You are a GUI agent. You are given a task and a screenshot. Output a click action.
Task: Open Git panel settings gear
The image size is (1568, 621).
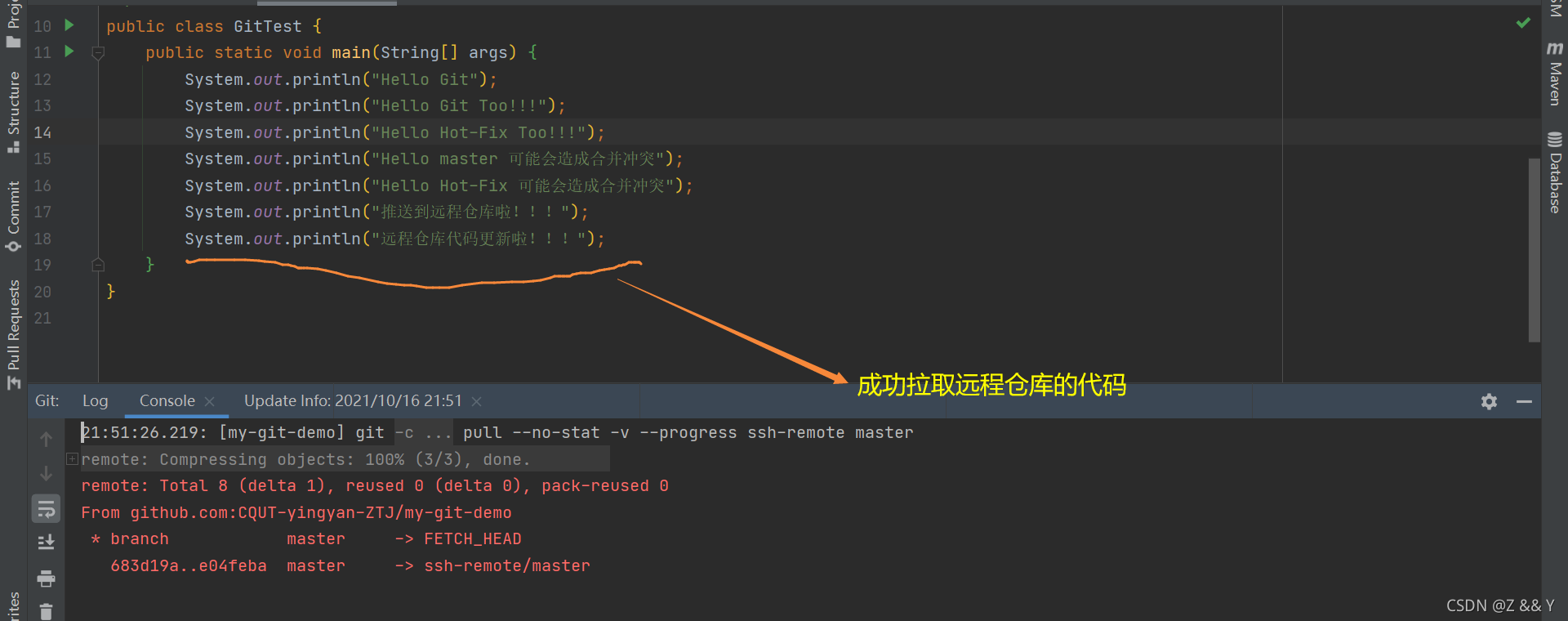pyautogui.click(x=1489, y=401)
